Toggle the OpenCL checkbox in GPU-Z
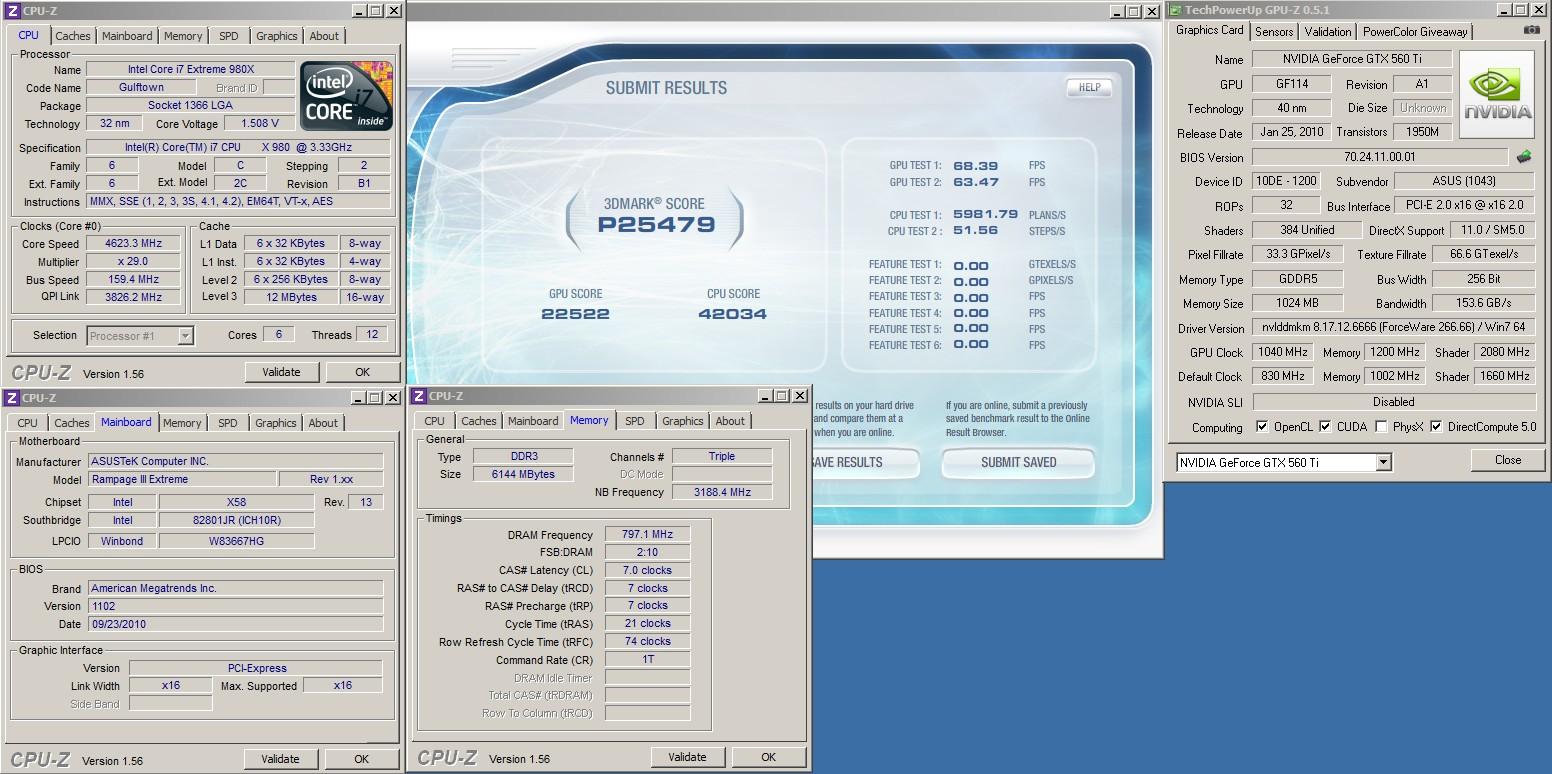 (x=1262, y=427)
